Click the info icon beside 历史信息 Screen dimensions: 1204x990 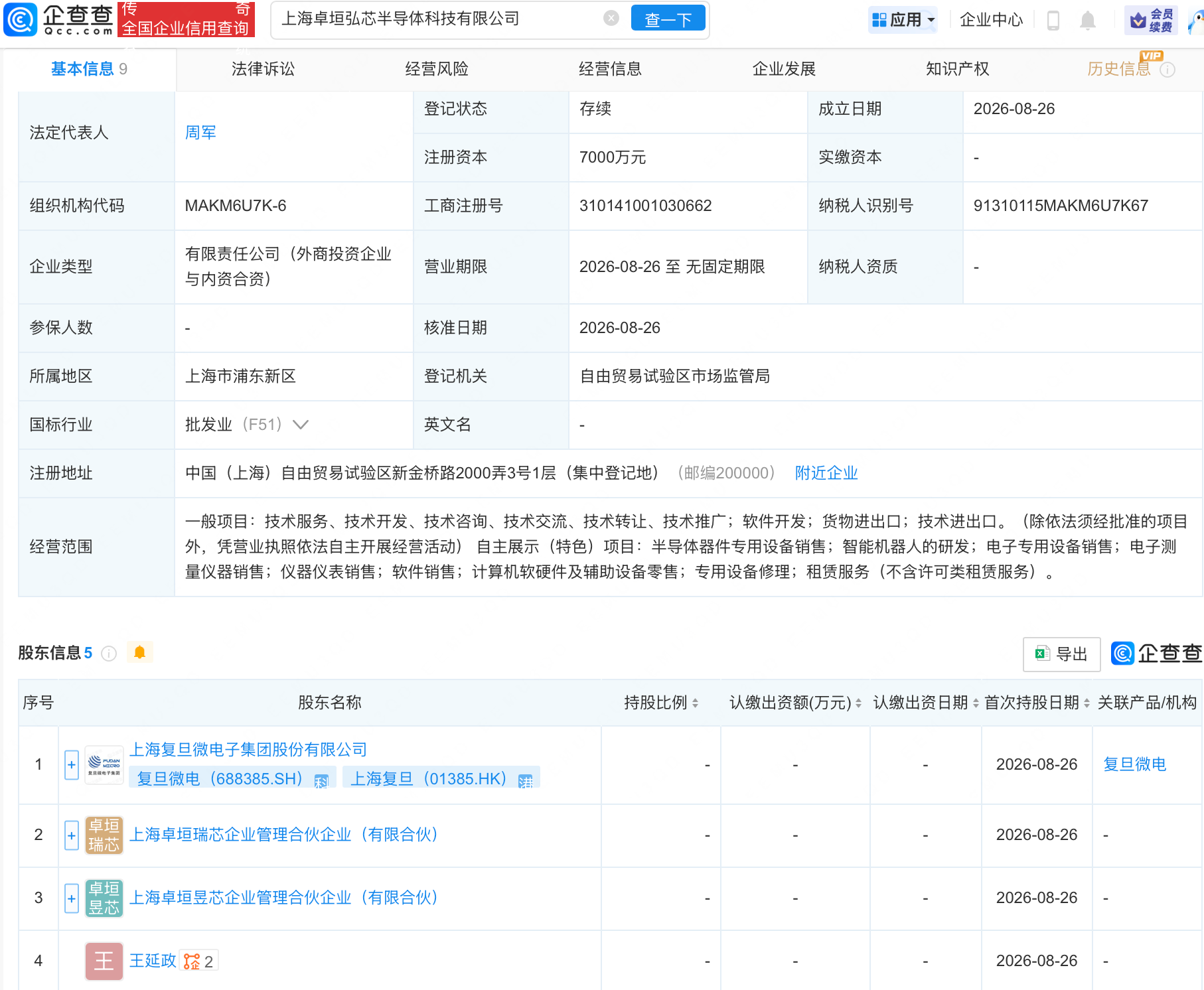click(1167, 70)
